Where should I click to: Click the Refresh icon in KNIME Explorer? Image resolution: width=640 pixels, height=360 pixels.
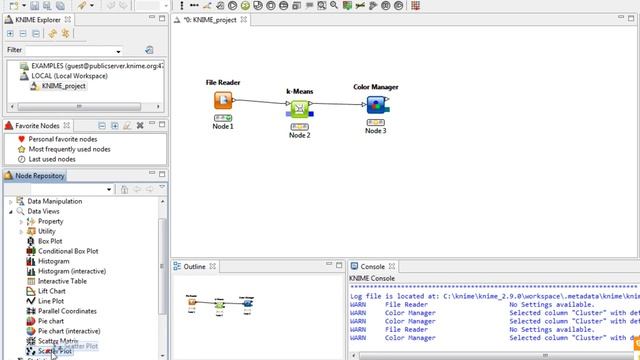pos(52,33)
